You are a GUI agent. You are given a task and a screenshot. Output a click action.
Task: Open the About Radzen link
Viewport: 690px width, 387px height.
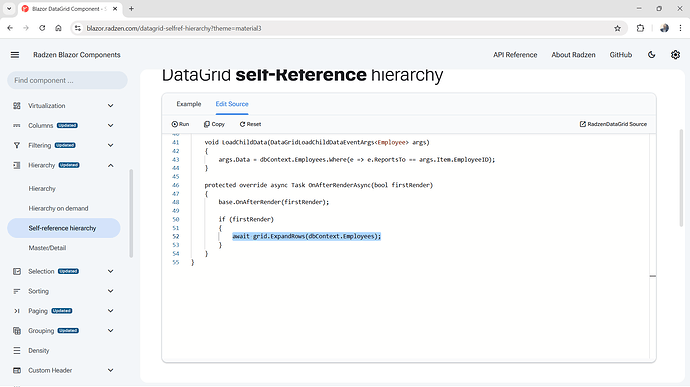click(573, 55)
